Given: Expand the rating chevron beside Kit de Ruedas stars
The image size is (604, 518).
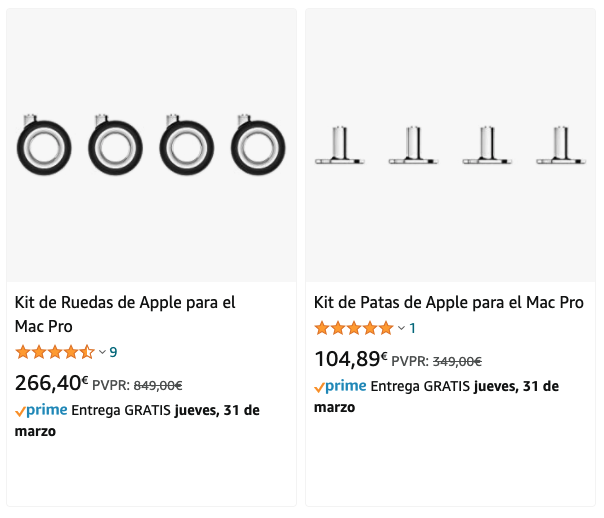Looking at the screenshot, I should 102,352.
